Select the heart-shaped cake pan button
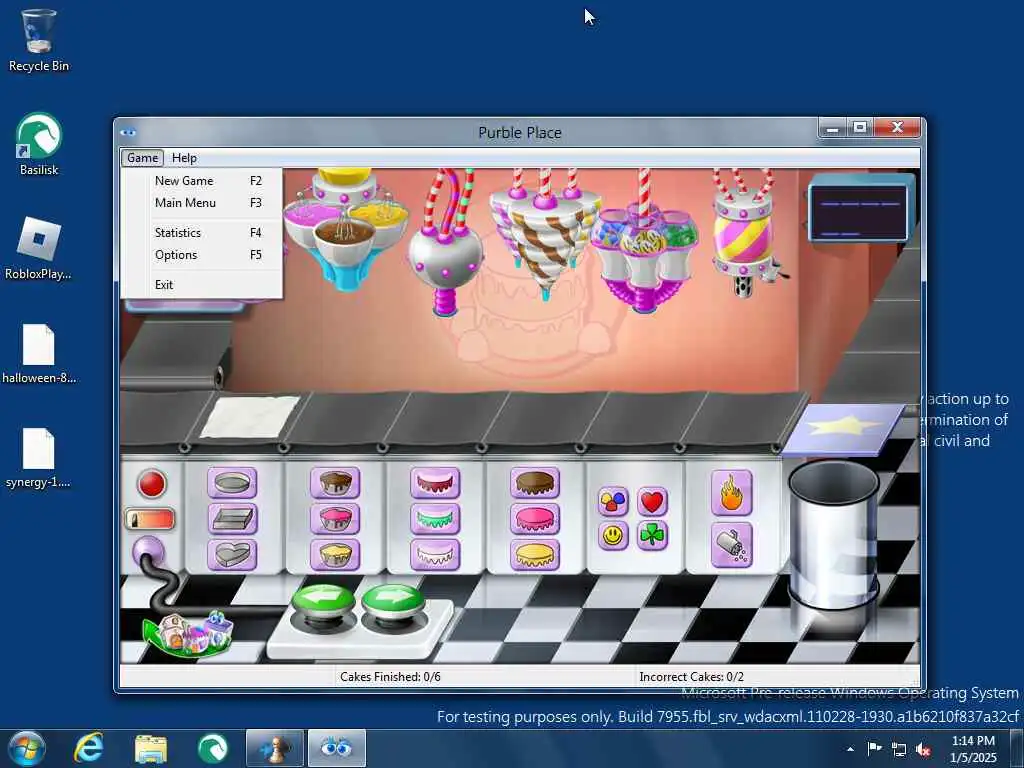1024x768 pixels. [x=232, y=554]
